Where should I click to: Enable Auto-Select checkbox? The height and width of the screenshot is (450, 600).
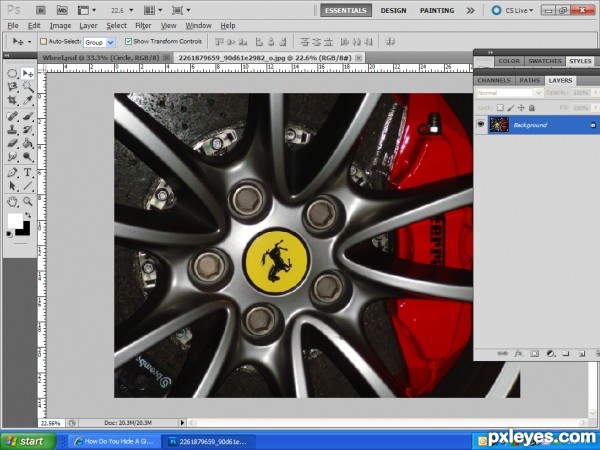tap(43, 41)
